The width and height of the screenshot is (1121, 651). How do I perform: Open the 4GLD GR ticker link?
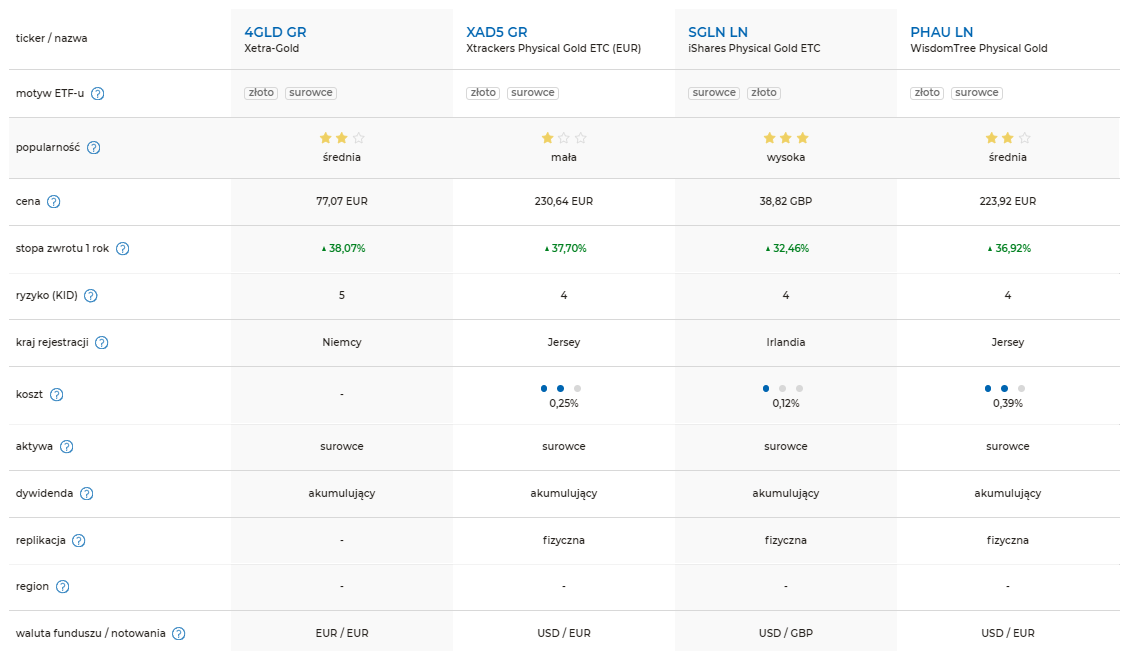tap(275, 32)
